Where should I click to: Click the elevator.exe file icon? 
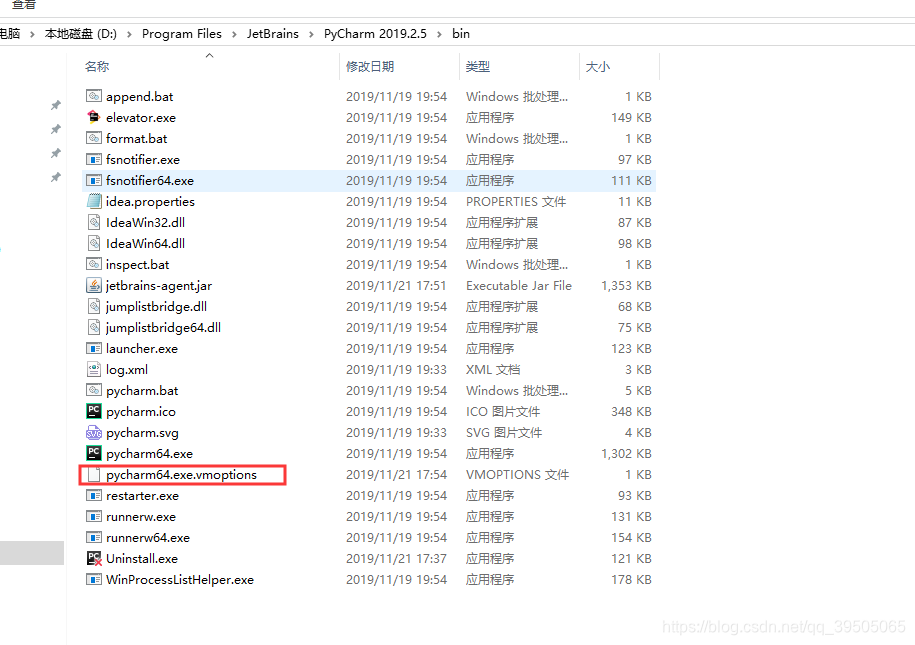(93, 117)
